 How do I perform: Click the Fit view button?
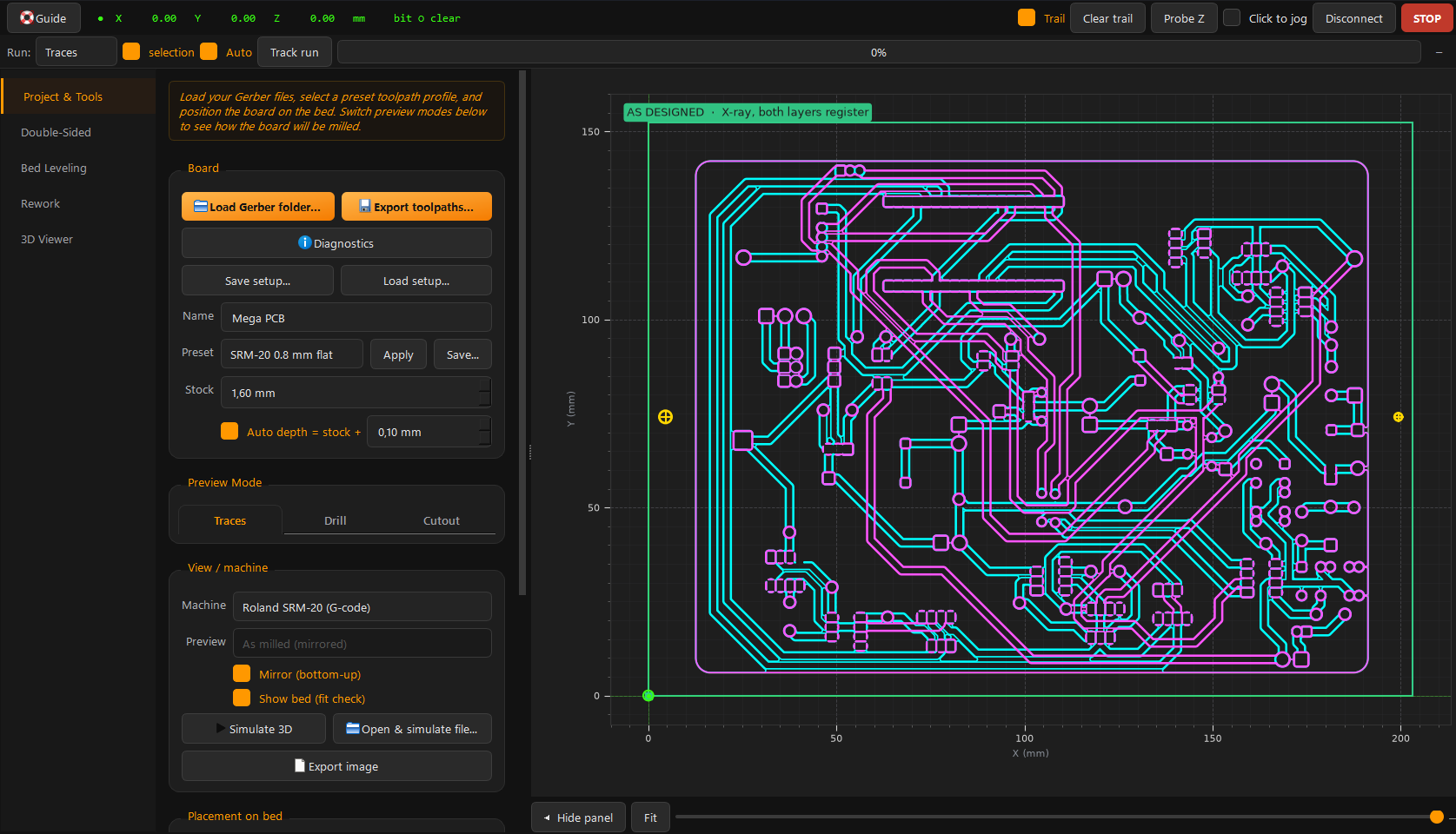click(650, 817)
